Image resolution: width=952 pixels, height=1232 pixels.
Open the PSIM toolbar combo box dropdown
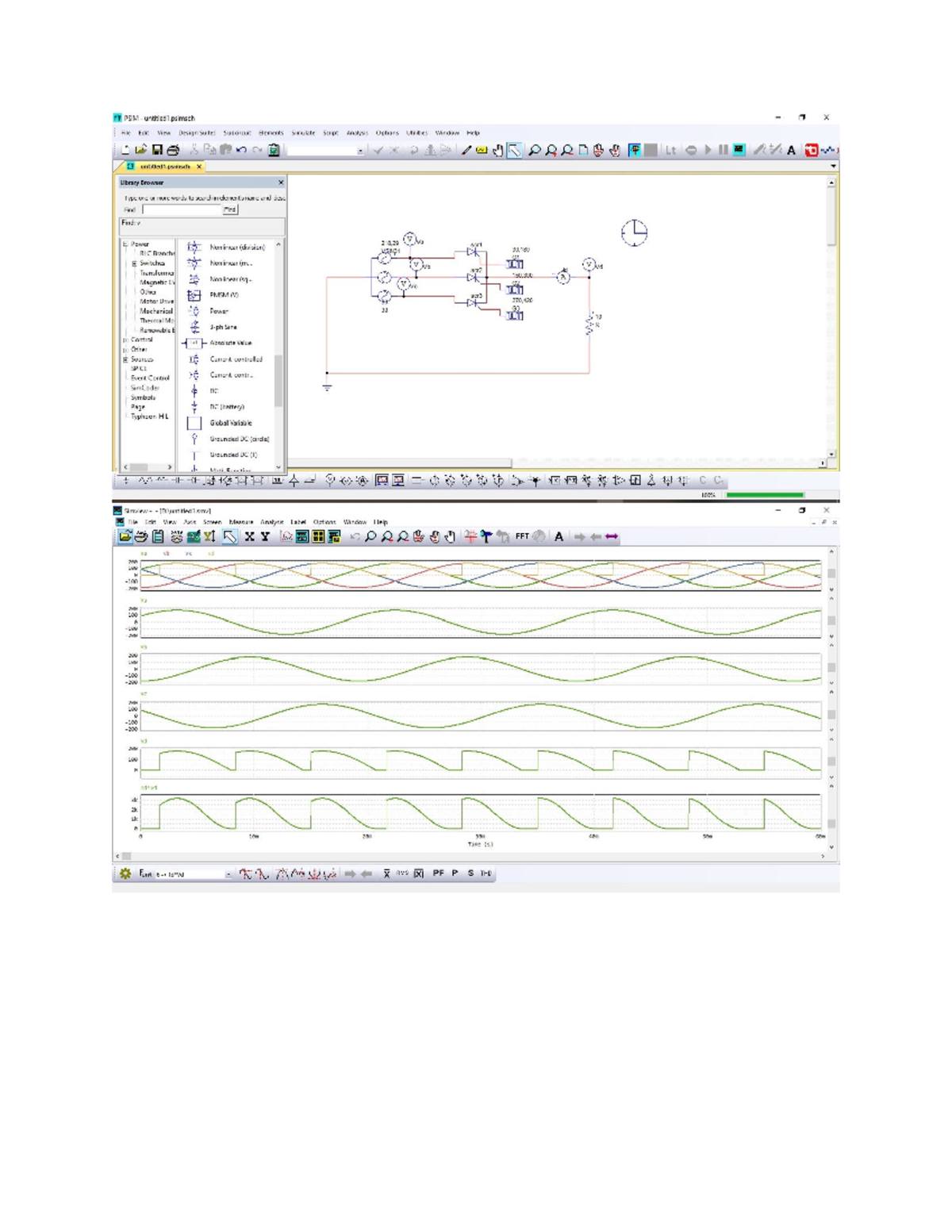tap(361, 150)
